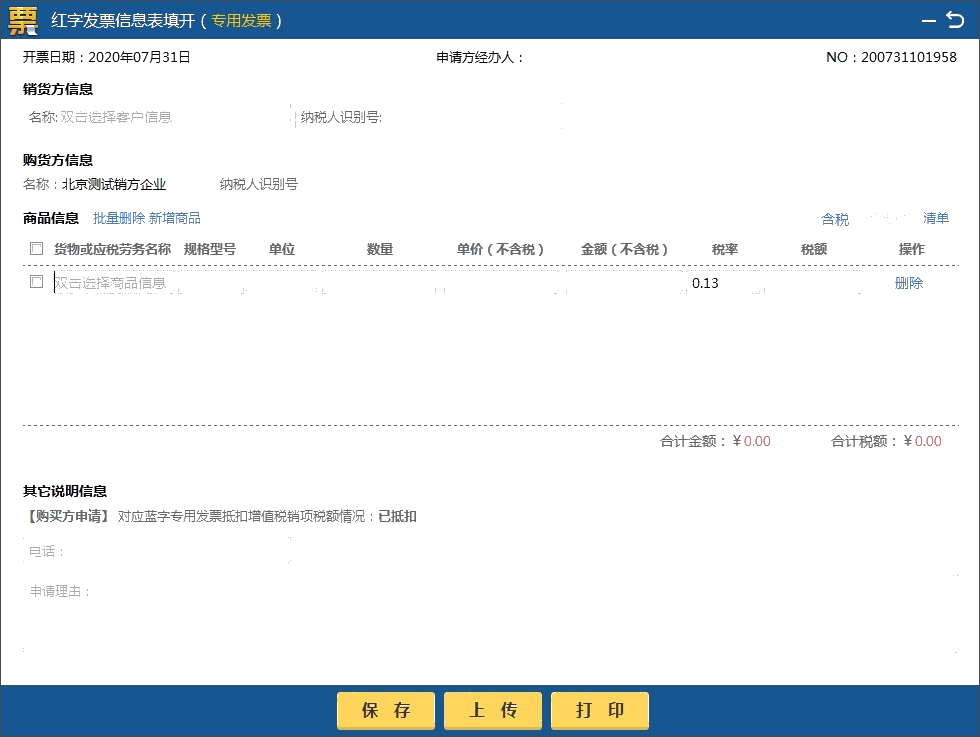
Task: Click the 打印 print button
Action: click(600, 710)
